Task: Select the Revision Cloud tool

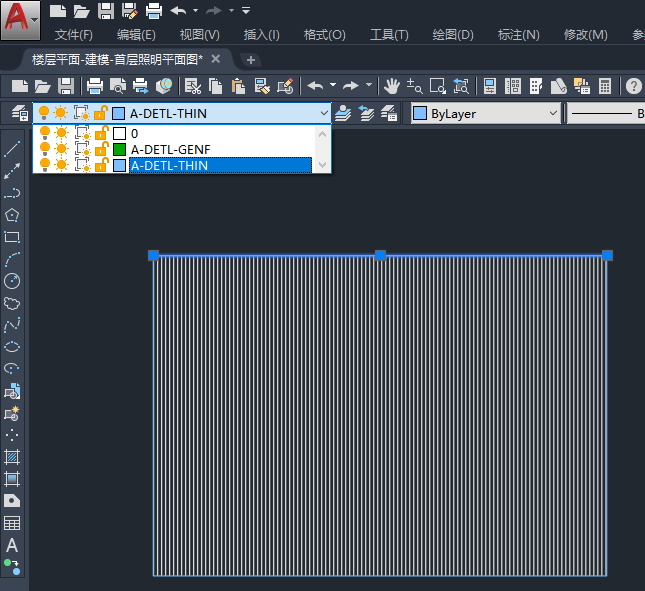Action: pos(12,304)
